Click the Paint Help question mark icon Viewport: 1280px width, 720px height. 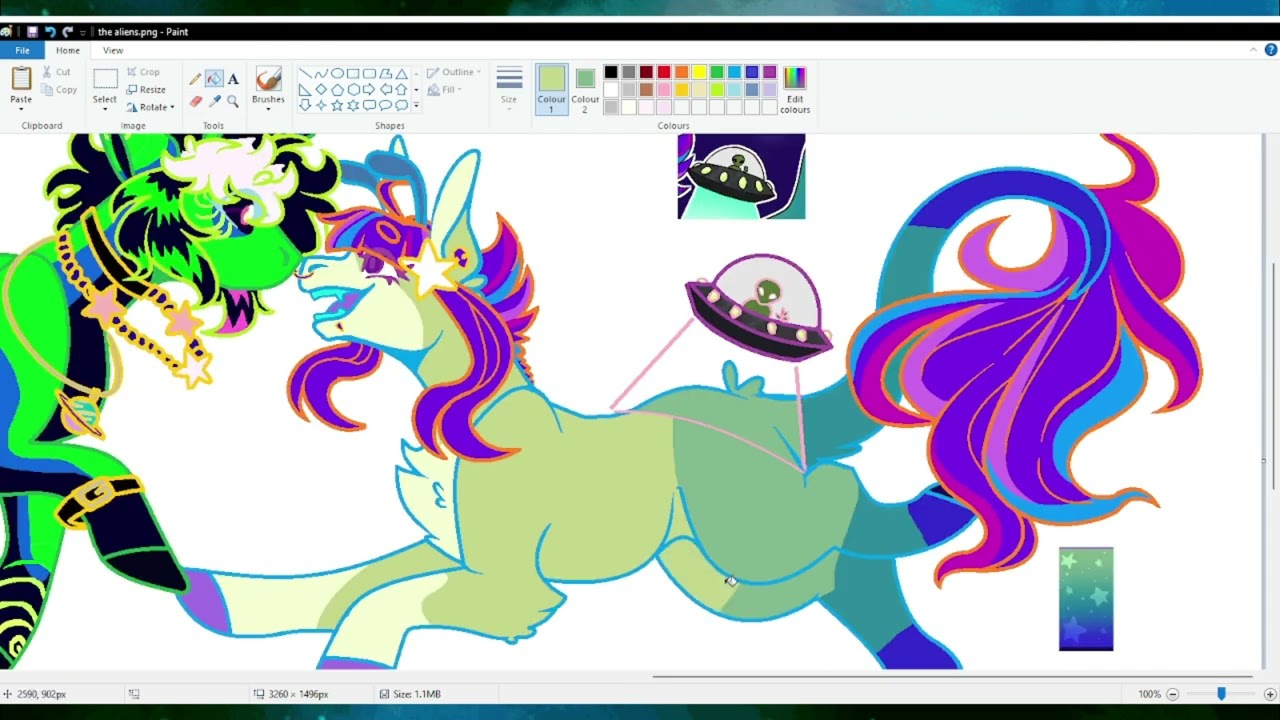[x=1270, y=50]
